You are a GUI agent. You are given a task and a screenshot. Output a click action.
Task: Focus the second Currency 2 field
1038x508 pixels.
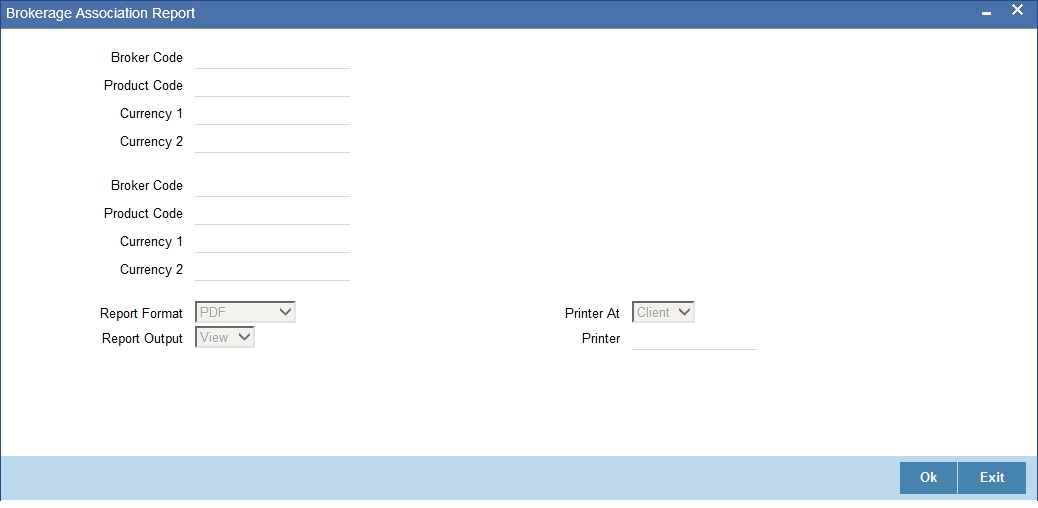click(272, 270)
